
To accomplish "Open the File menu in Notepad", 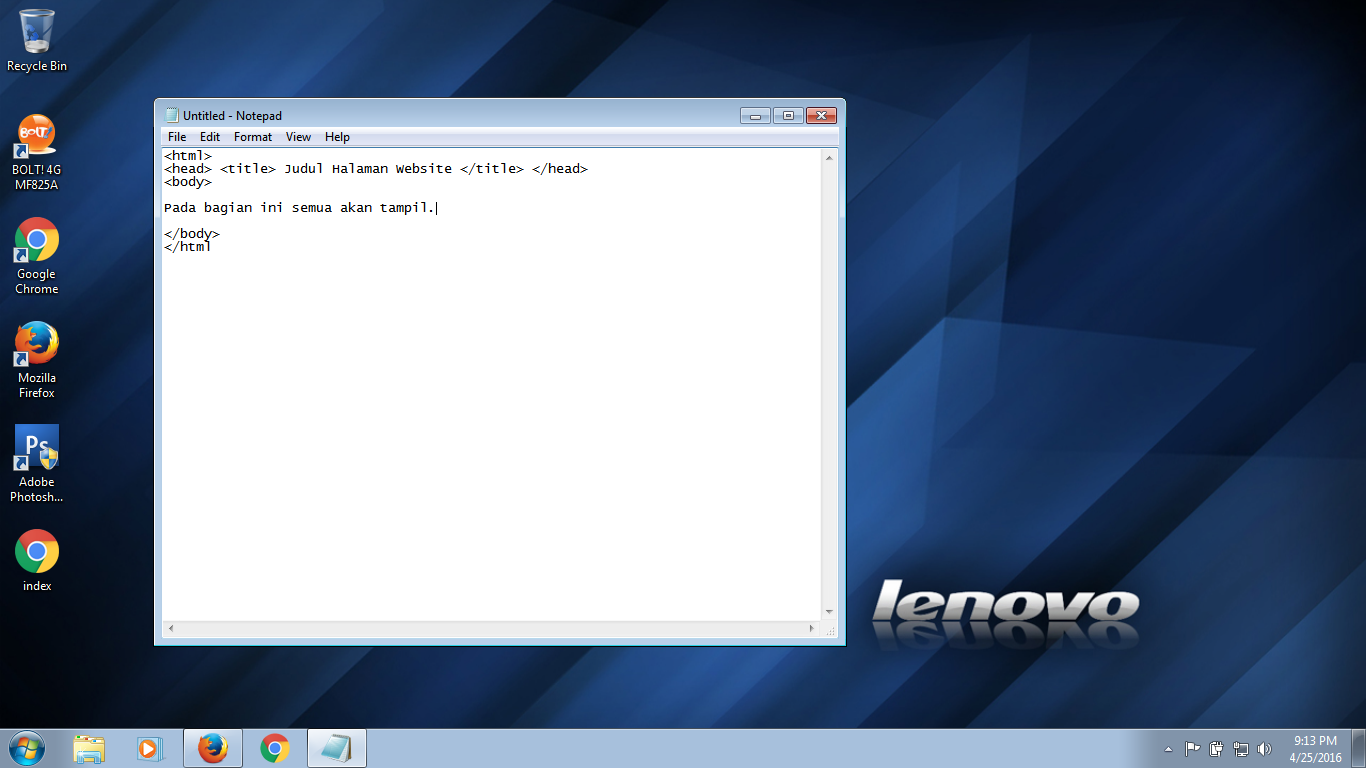I will click(176, 137).
